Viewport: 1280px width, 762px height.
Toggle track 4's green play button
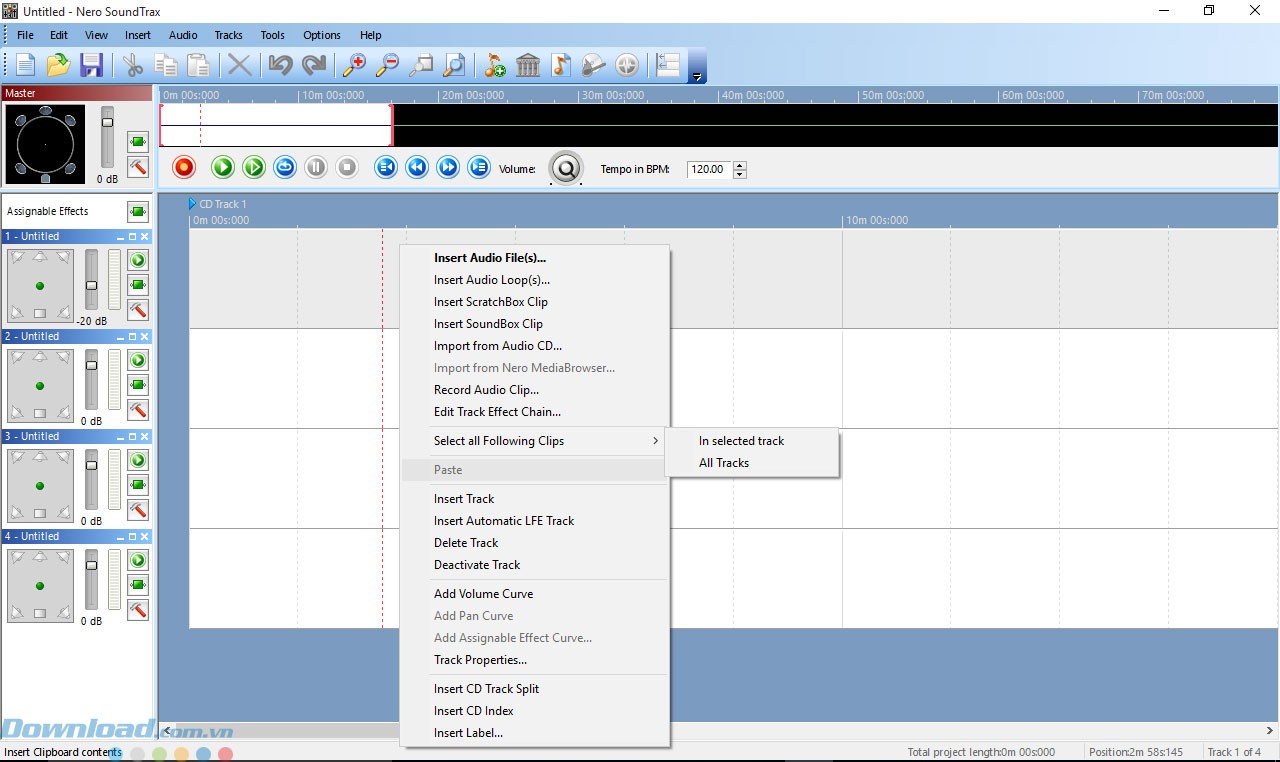pos(138,560)
